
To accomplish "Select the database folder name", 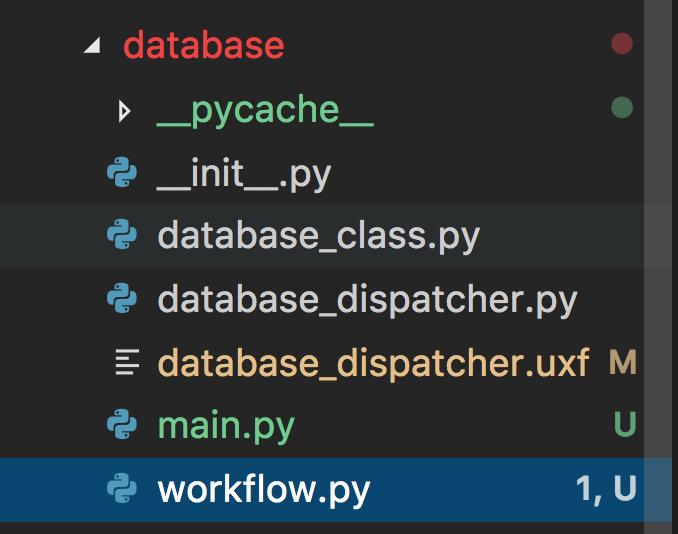I will [x=203, y=46].
